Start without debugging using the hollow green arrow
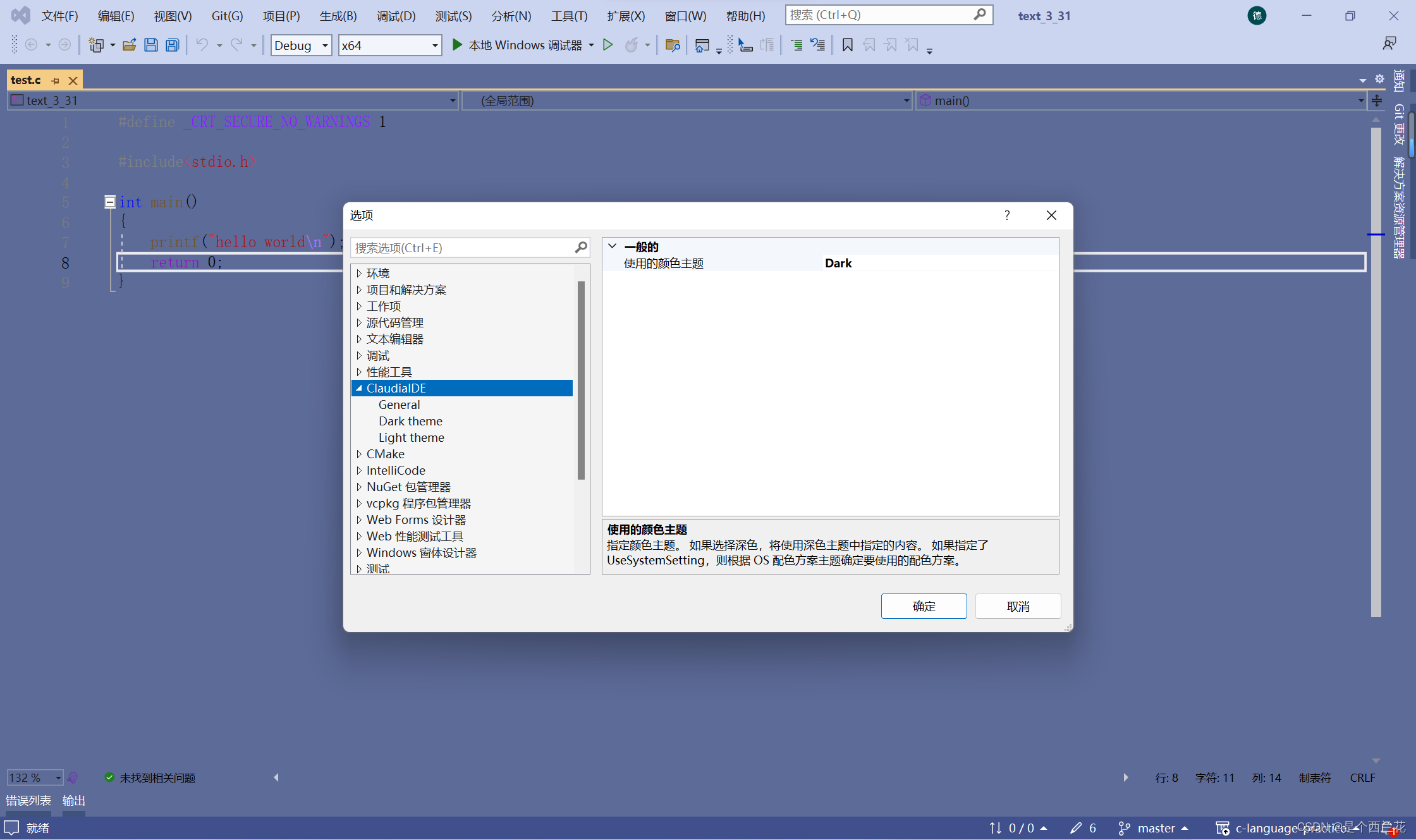 point(607,45)
